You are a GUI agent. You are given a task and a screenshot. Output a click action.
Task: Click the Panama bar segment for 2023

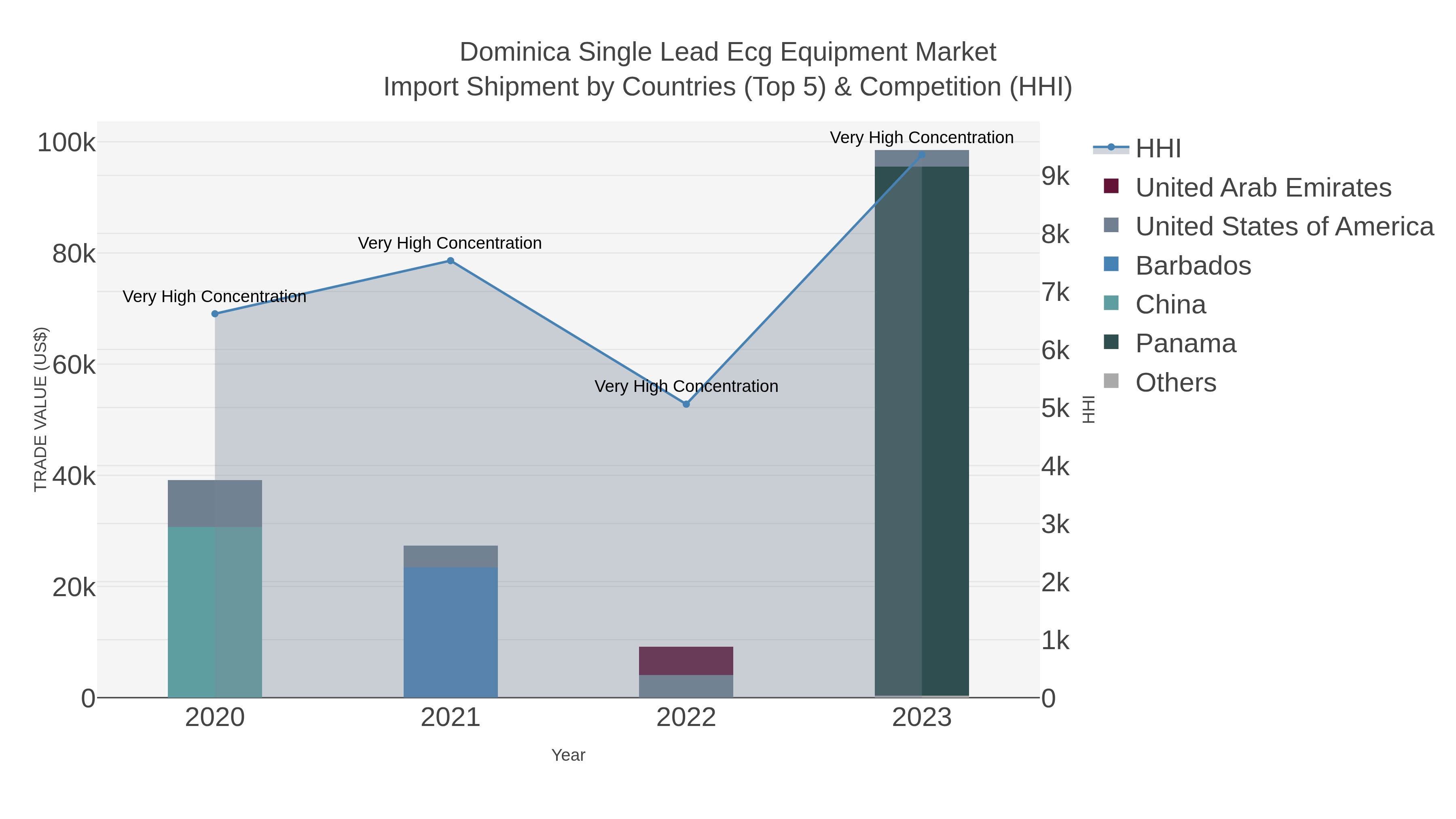click(x=922, y=431)
